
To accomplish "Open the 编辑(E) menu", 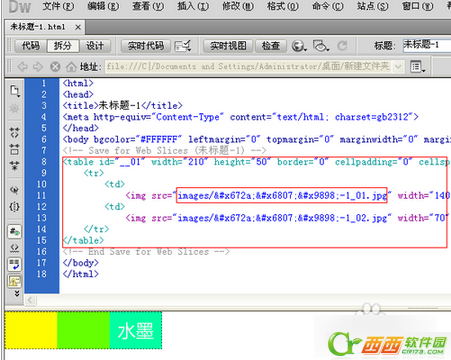I will tap(103, 6).
